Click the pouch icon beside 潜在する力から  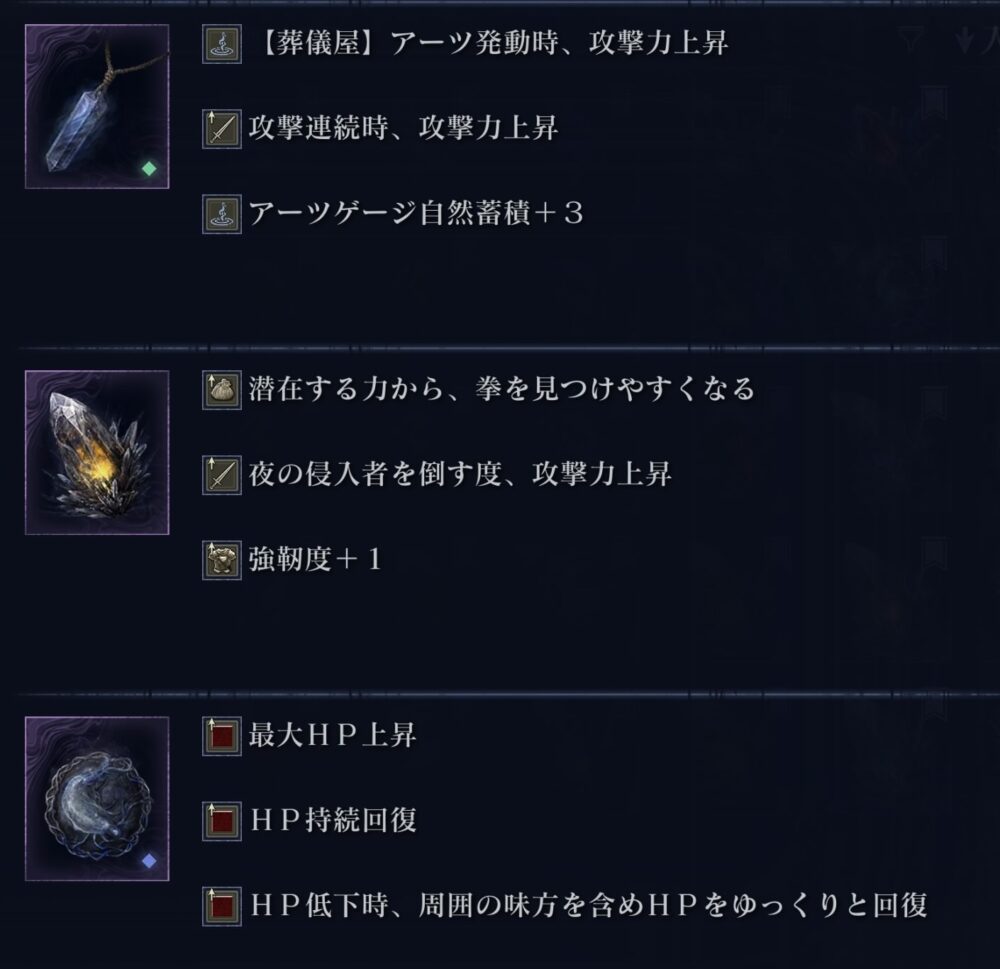pyautogui.click(x=222, y=390)
